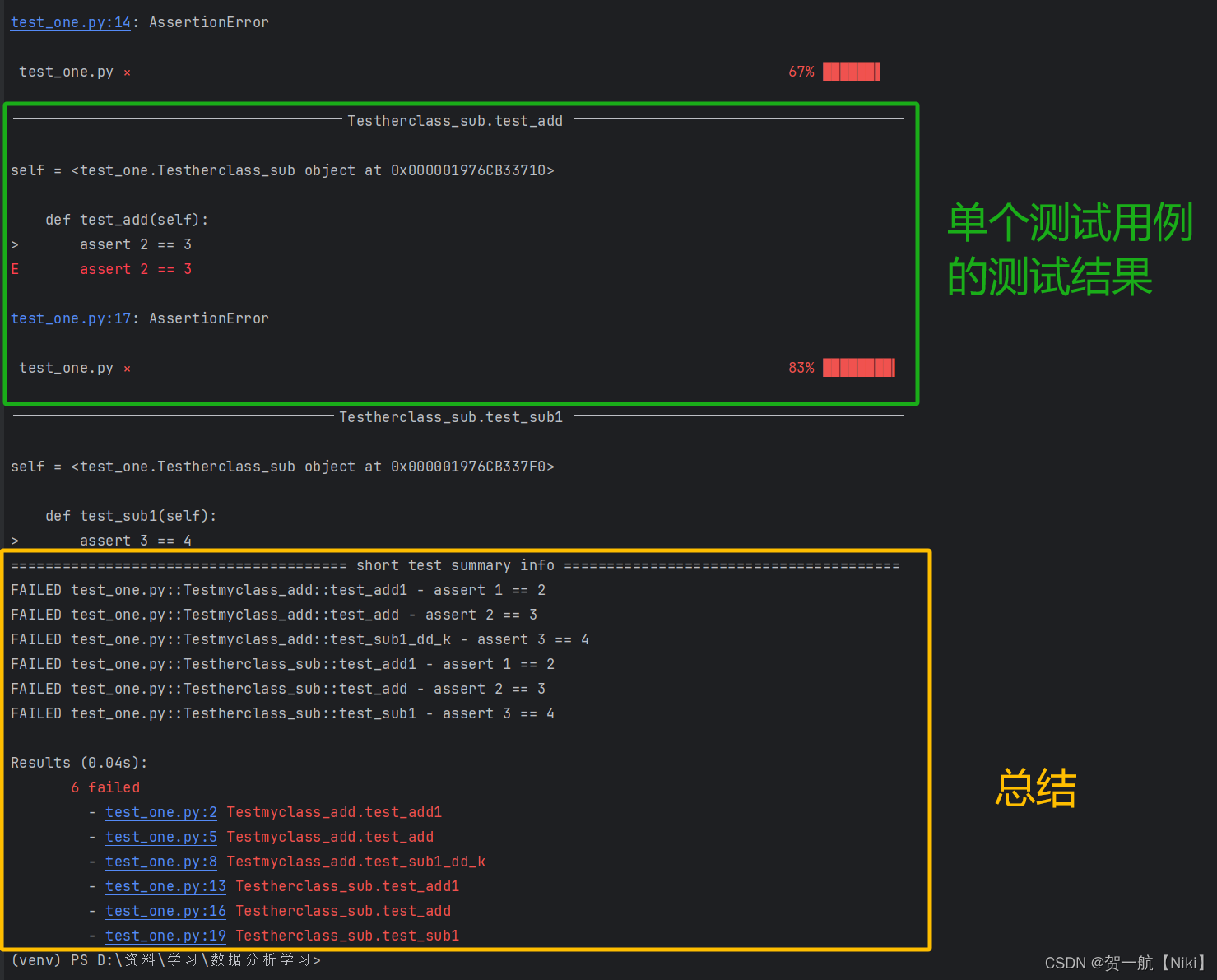
Task: Click the 'Testmyclass_add.test_sub1_dd_k' result name
Action: coord(355,862)
